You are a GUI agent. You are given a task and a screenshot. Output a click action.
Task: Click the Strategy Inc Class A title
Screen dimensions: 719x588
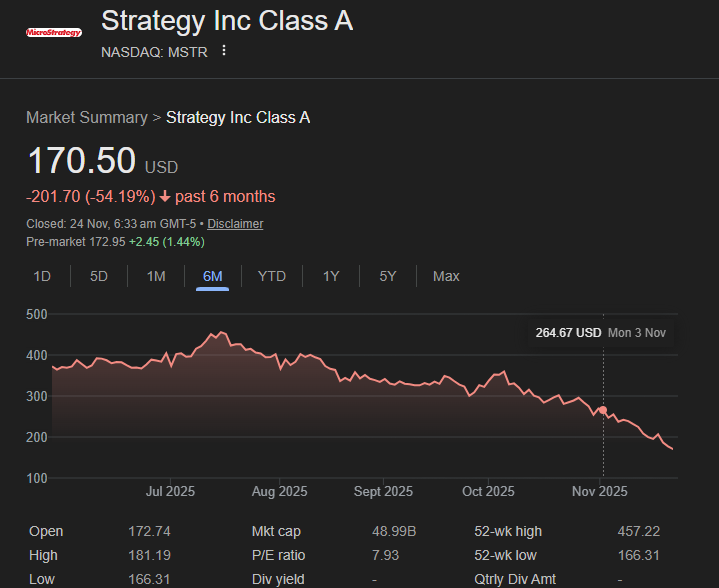pyautogui.click(x=227, y=20)
